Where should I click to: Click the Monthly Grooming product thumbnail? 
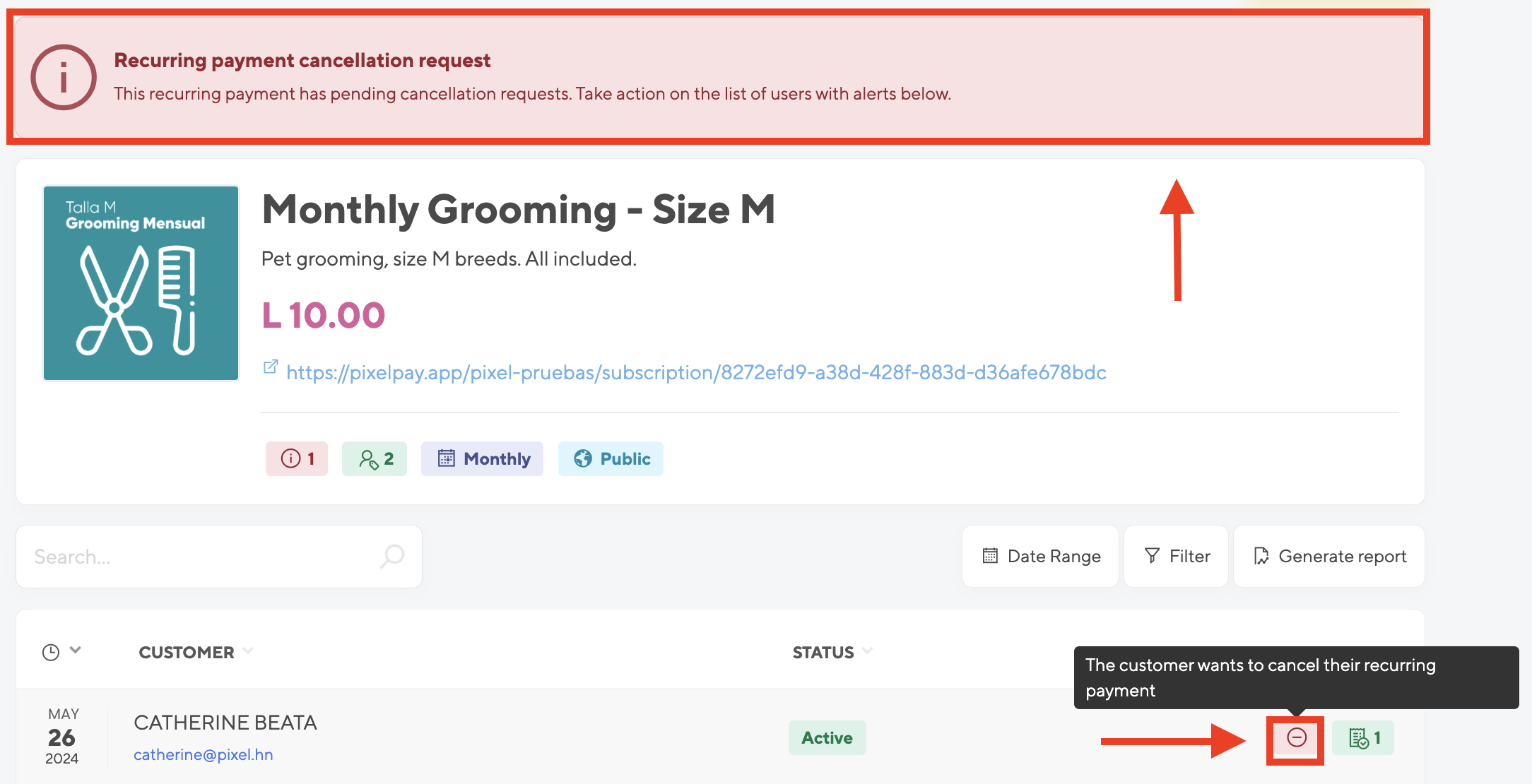click(141, 283)
